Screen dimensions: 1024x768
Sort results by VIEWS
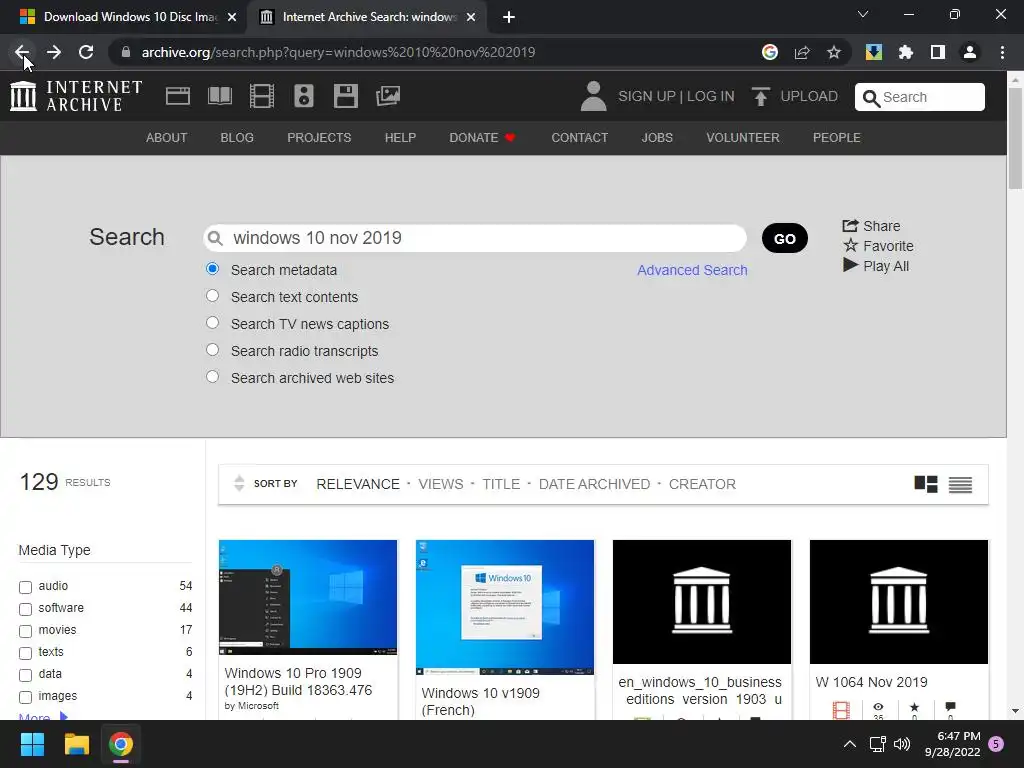tap(441, 484)
